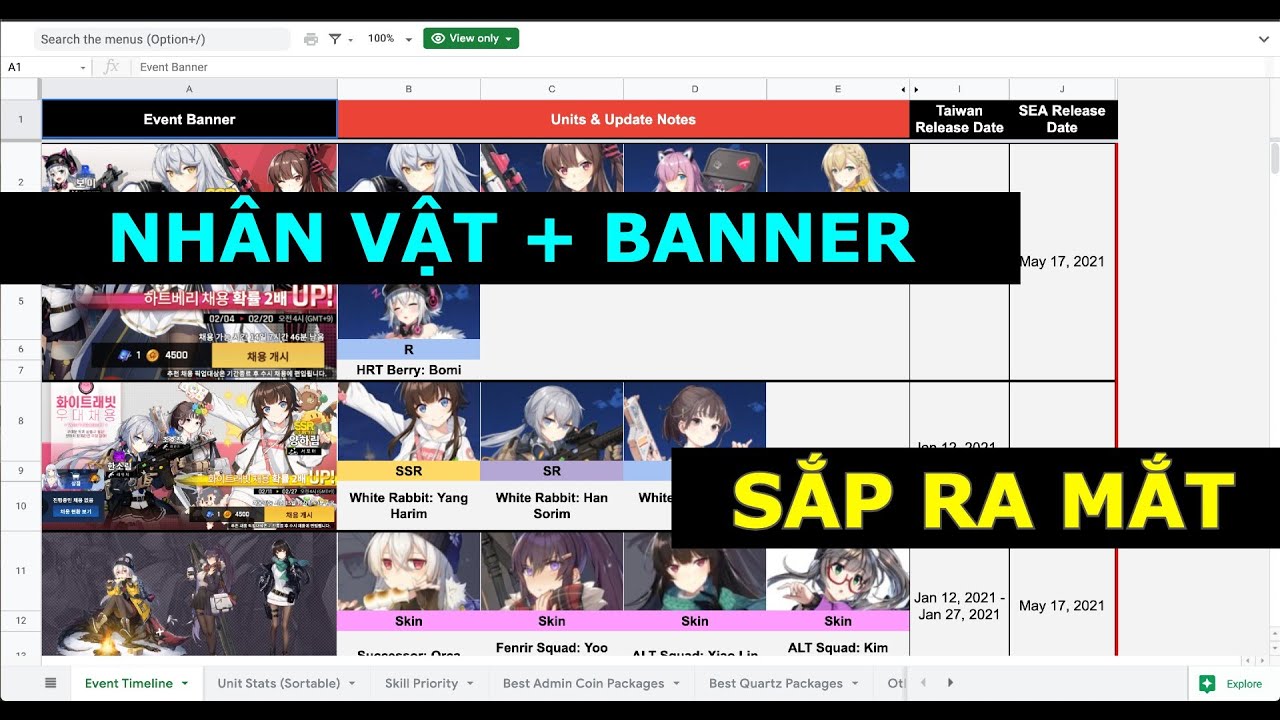Open the all sheets list icon

click(51, 683)
